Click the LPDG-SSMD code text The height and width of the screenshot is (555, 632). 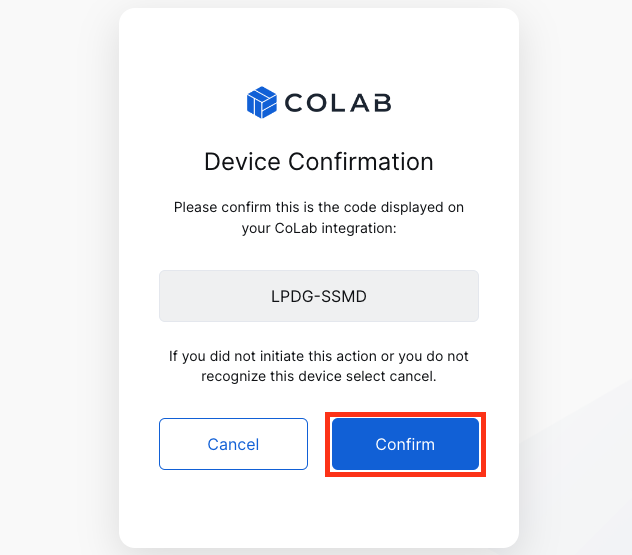pyautogui.click(x=319, y=296)
